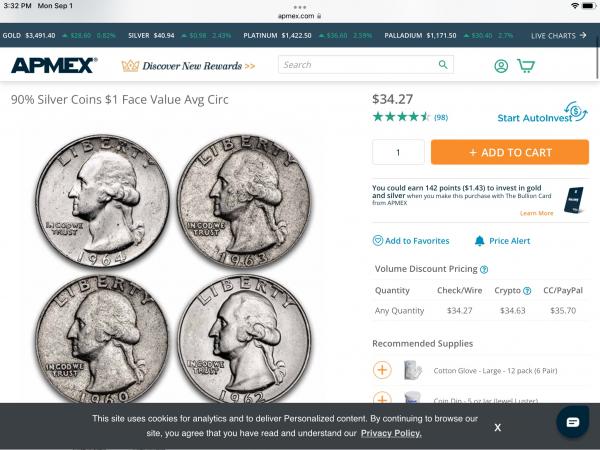Click the Add to Favorites heart icon
This screenshot has height=450, width=600.
coord(378,241)
